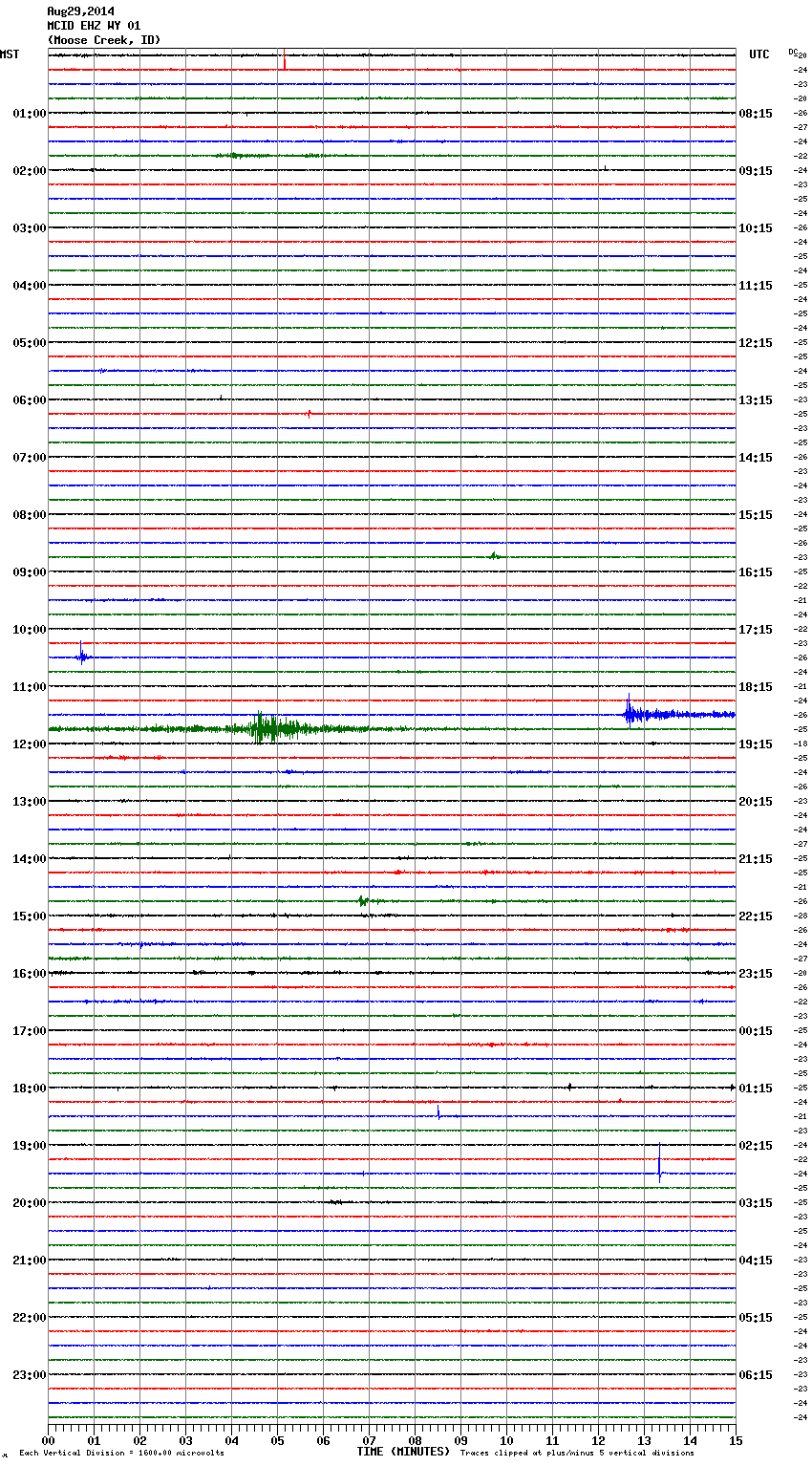Viewport: 812px width, 1466px height.
Task: Select the 11:00 MST hour label
Action: click(30, 687)
